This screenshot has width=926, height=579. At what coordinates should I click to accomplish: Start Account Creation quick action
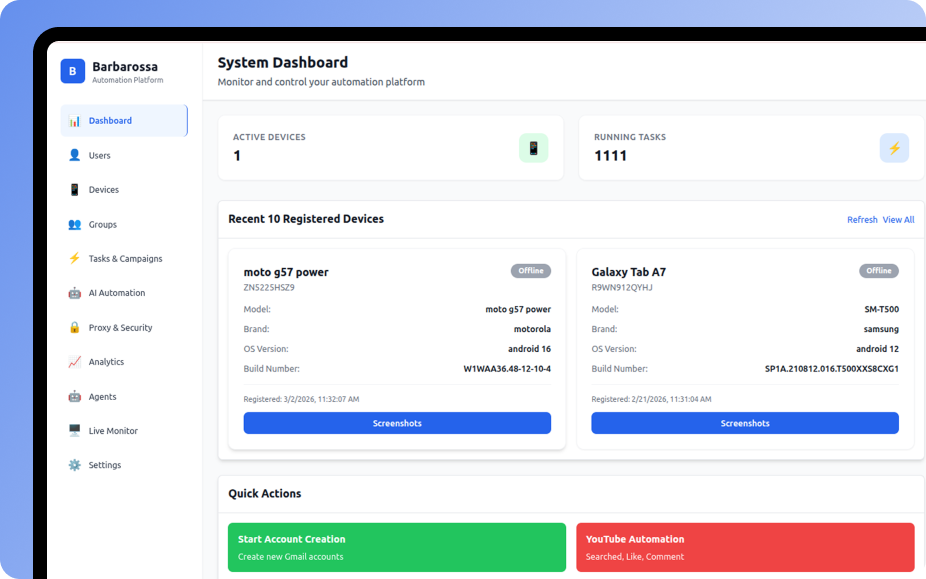click(x=397, y=547)
